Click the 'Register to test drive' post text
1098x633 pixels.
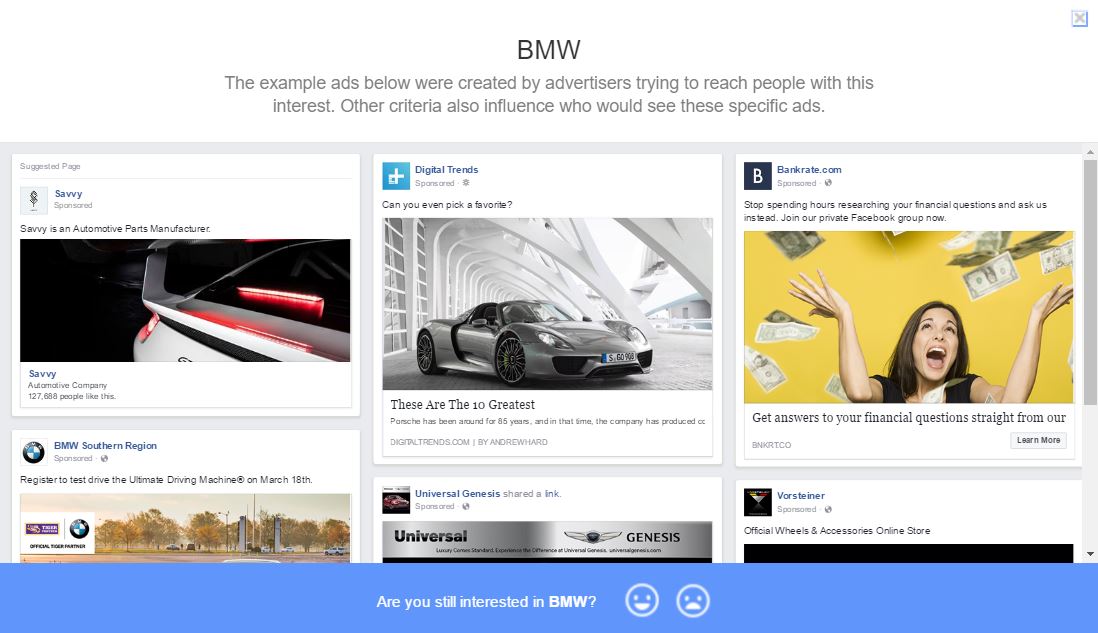pos(166,480)
